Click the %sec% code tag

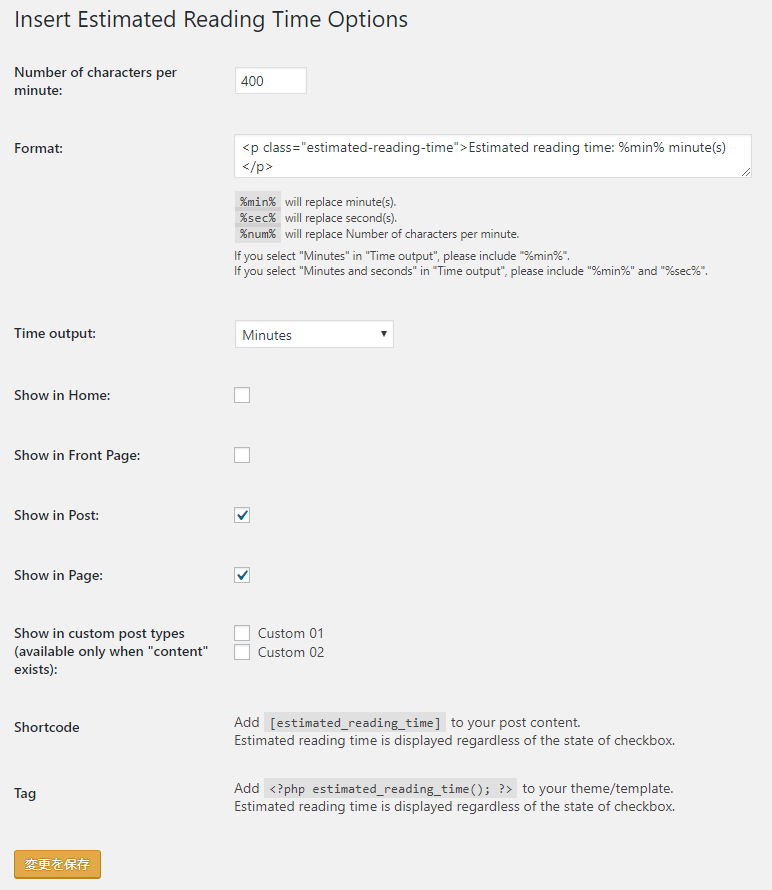coord(258,218)
